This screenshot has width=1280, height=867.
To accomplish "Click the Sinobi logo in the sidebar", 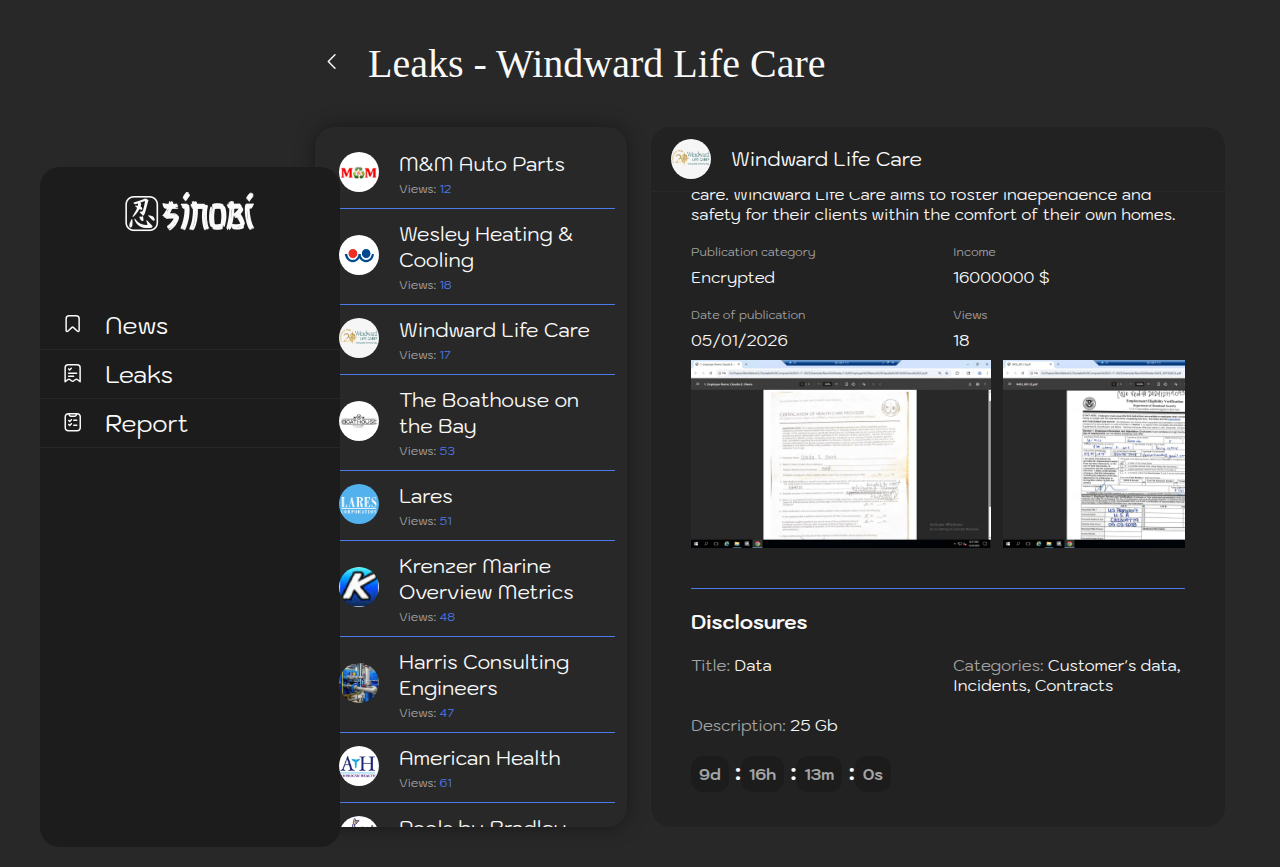I will (190, 212).
